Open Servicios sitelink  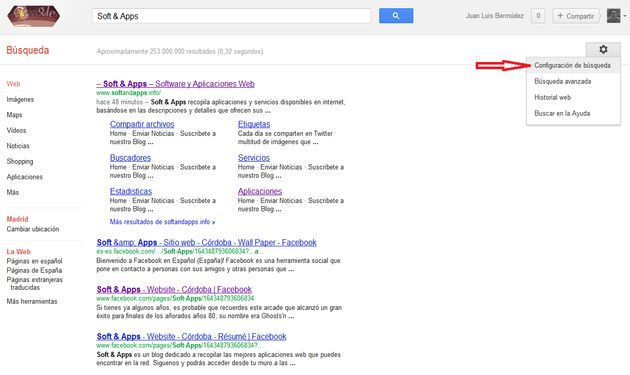point(254,158)
